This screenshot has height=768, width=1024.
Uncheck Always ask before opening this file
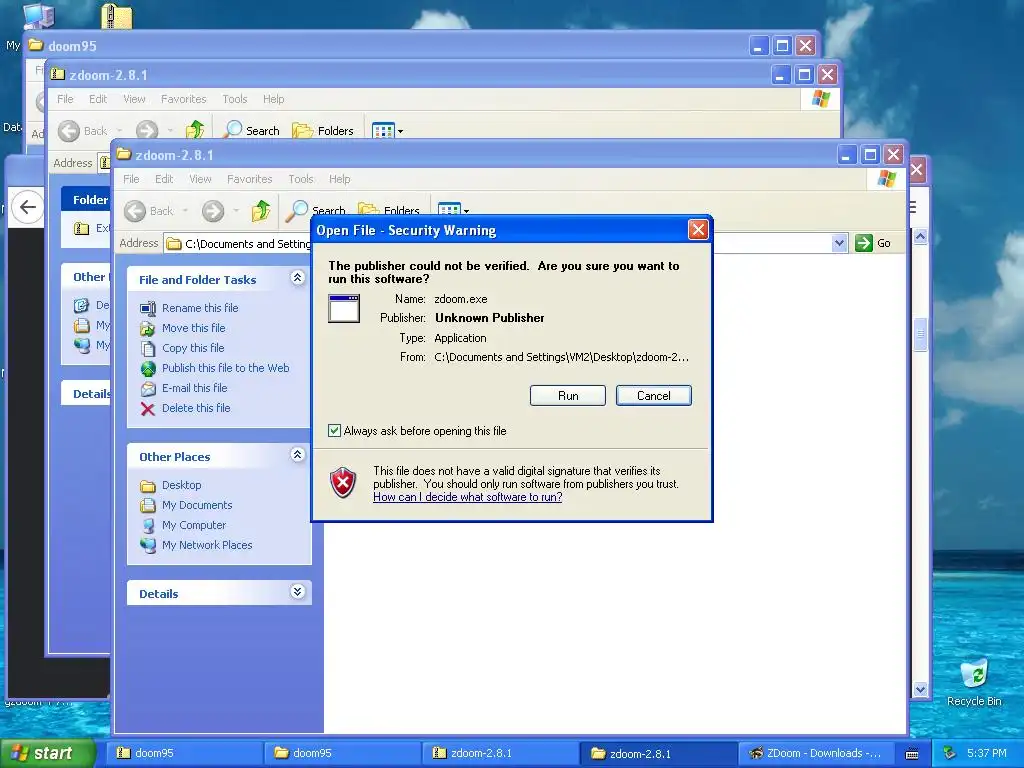point(334,430)
